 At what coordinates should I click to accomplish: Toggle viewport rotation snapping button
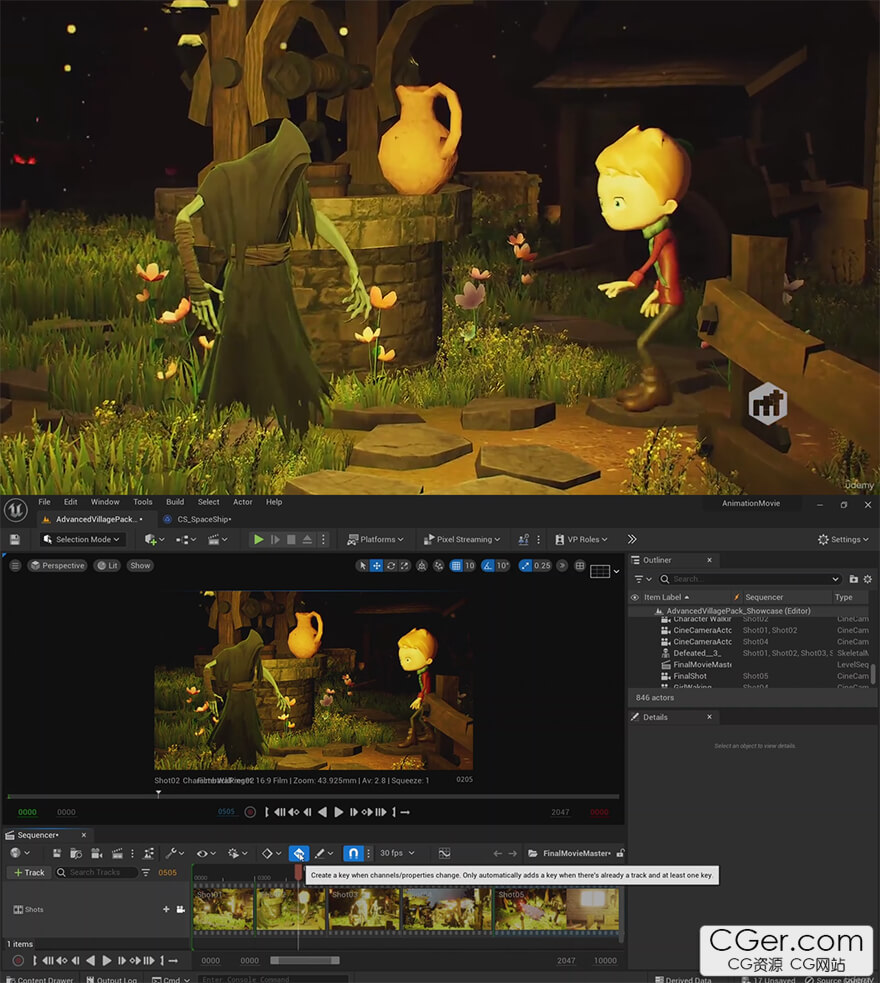click(x=488, y=565)
